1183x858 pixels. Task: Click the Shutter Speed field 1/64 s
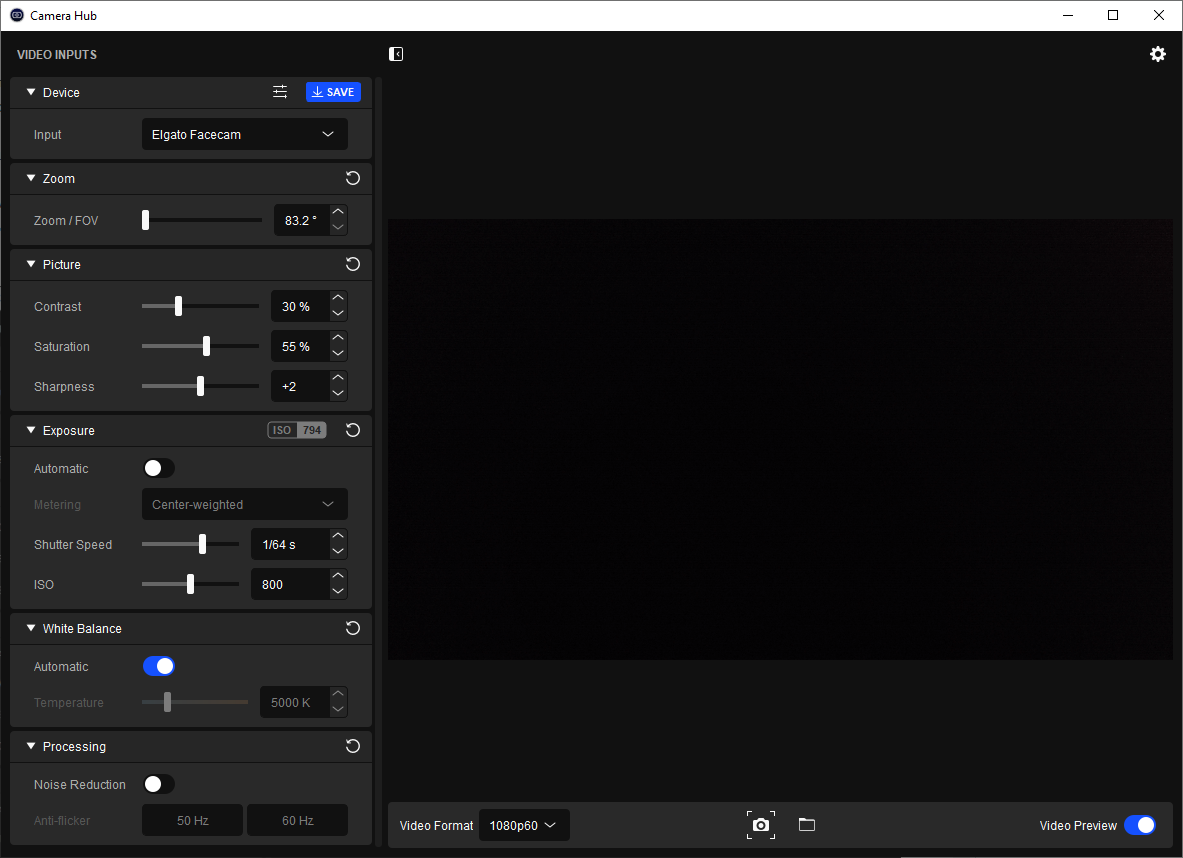click(290, 544)
